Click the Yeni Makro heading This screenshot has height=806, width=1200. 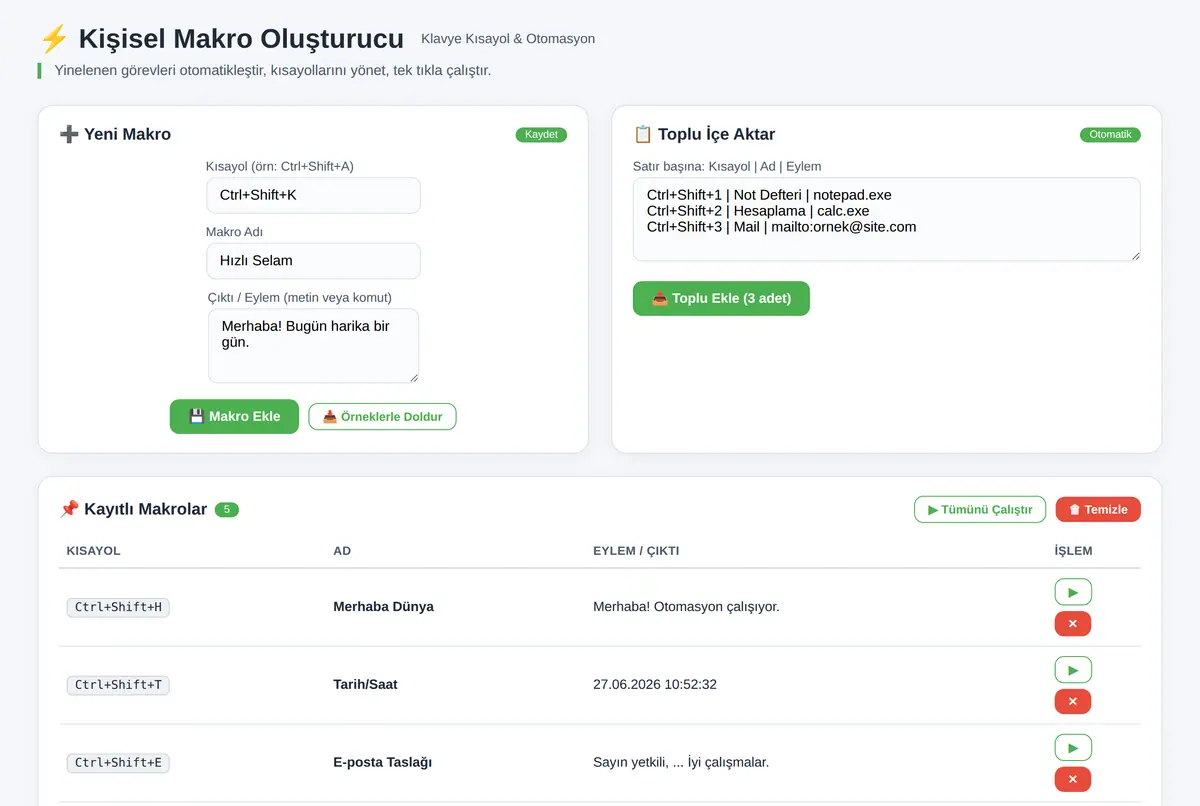(115, 134)
